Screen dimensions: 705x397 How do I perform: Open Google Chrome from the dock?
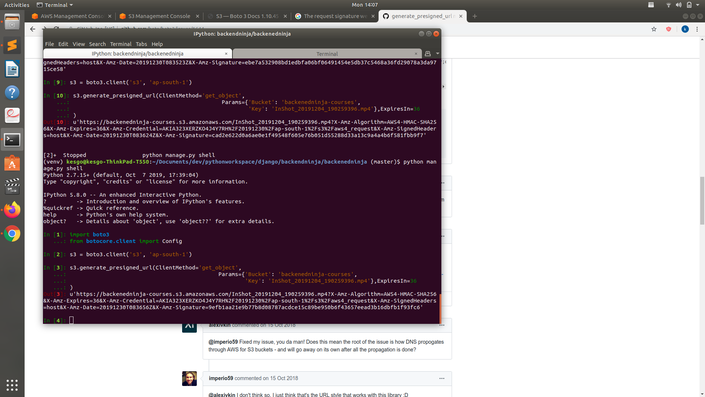[12, 233]
